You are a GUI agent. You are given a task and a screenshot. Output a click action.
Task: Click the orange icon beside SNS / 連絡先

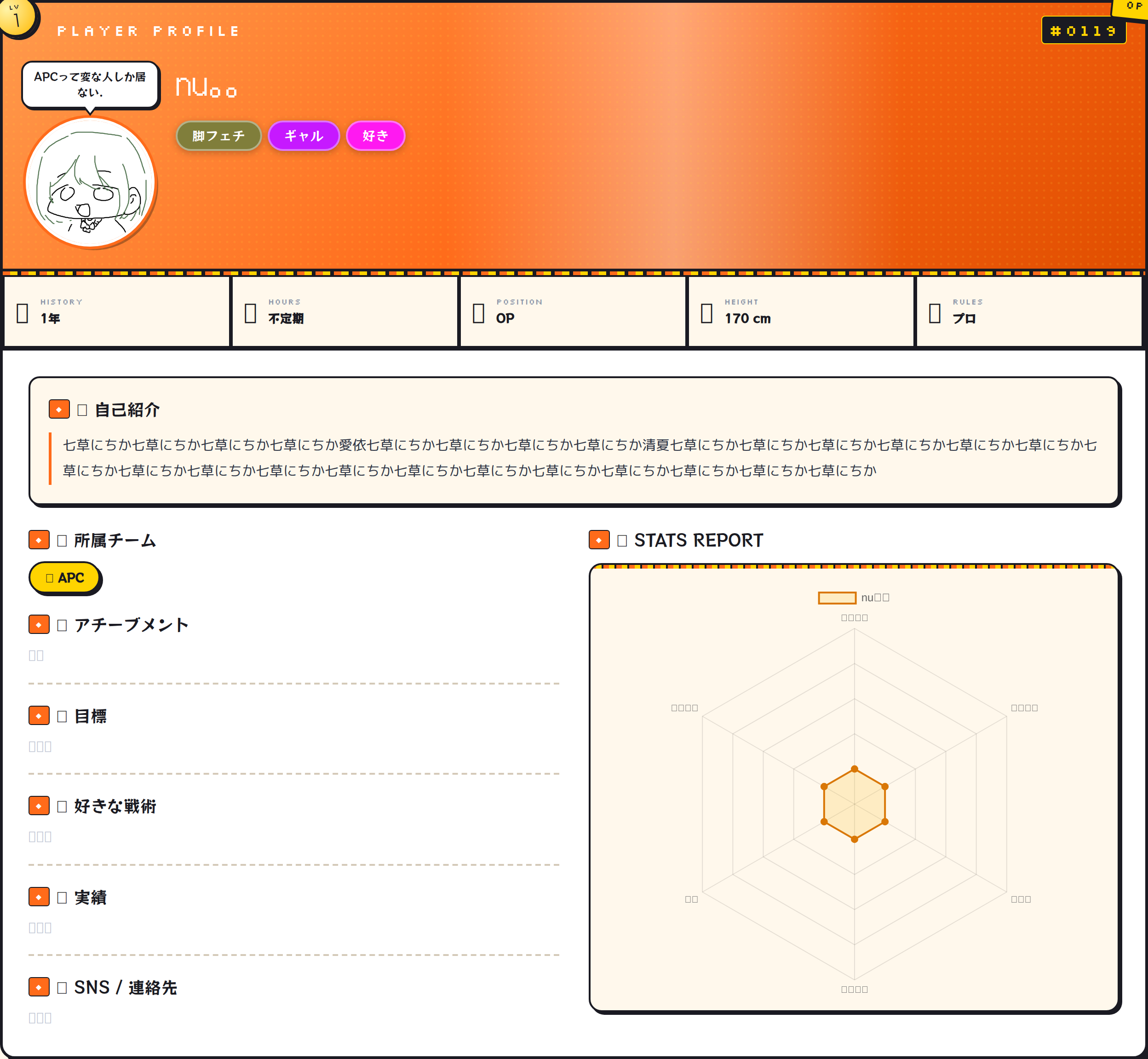coord(39,987)
